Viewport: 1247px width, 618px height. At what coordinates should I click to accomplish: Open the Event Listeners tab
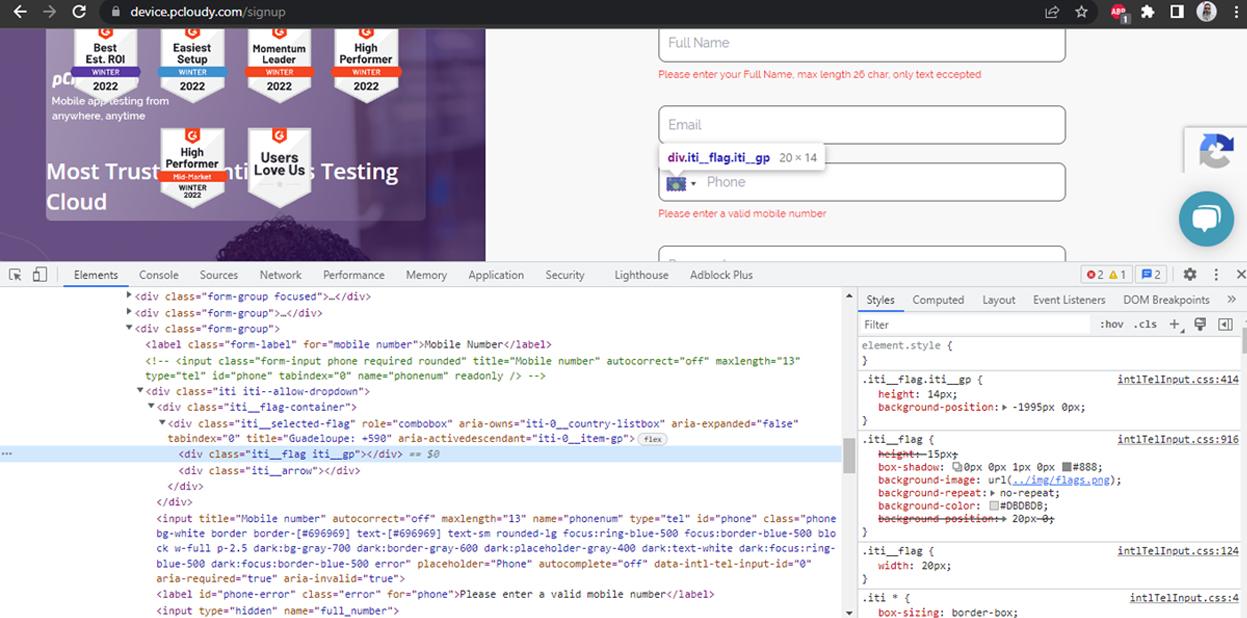coord(1069,299)
